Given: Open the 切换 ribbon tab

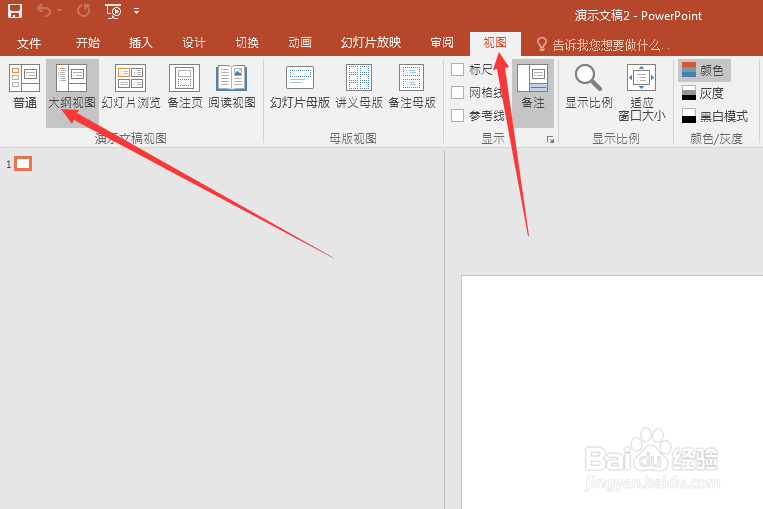Looking at the screenshot, I should point(247,43).
